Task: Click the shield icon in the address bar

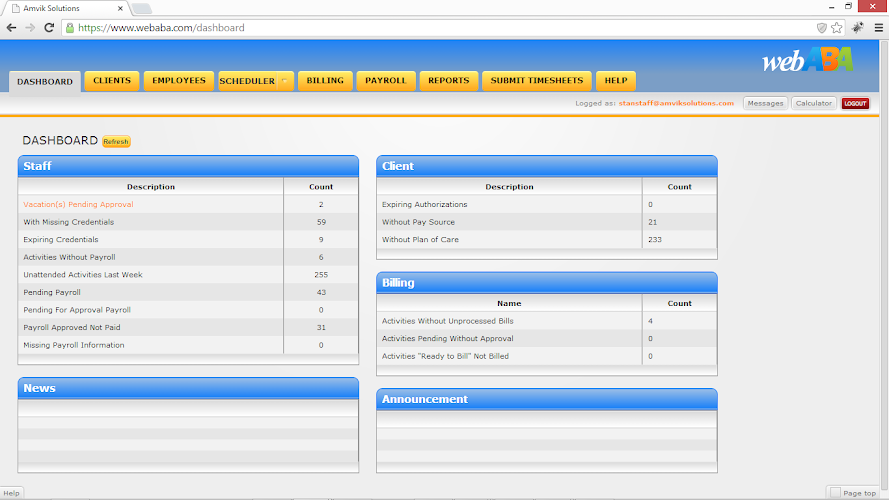Action: [x=821, y=28]
